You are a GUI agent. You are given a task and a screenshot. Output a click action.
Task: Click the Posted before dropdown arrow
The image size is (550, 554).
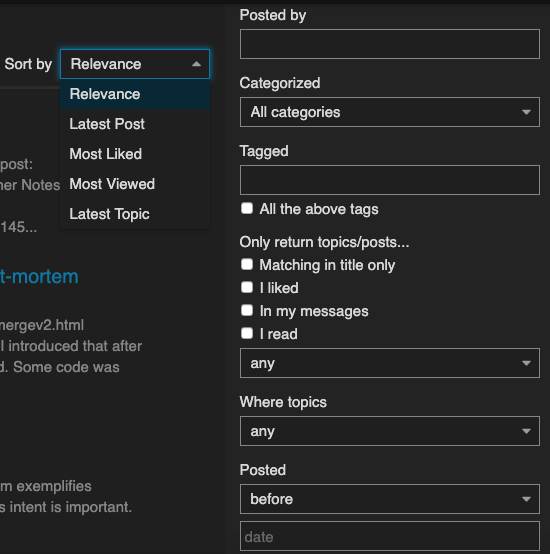coord(526,499)
